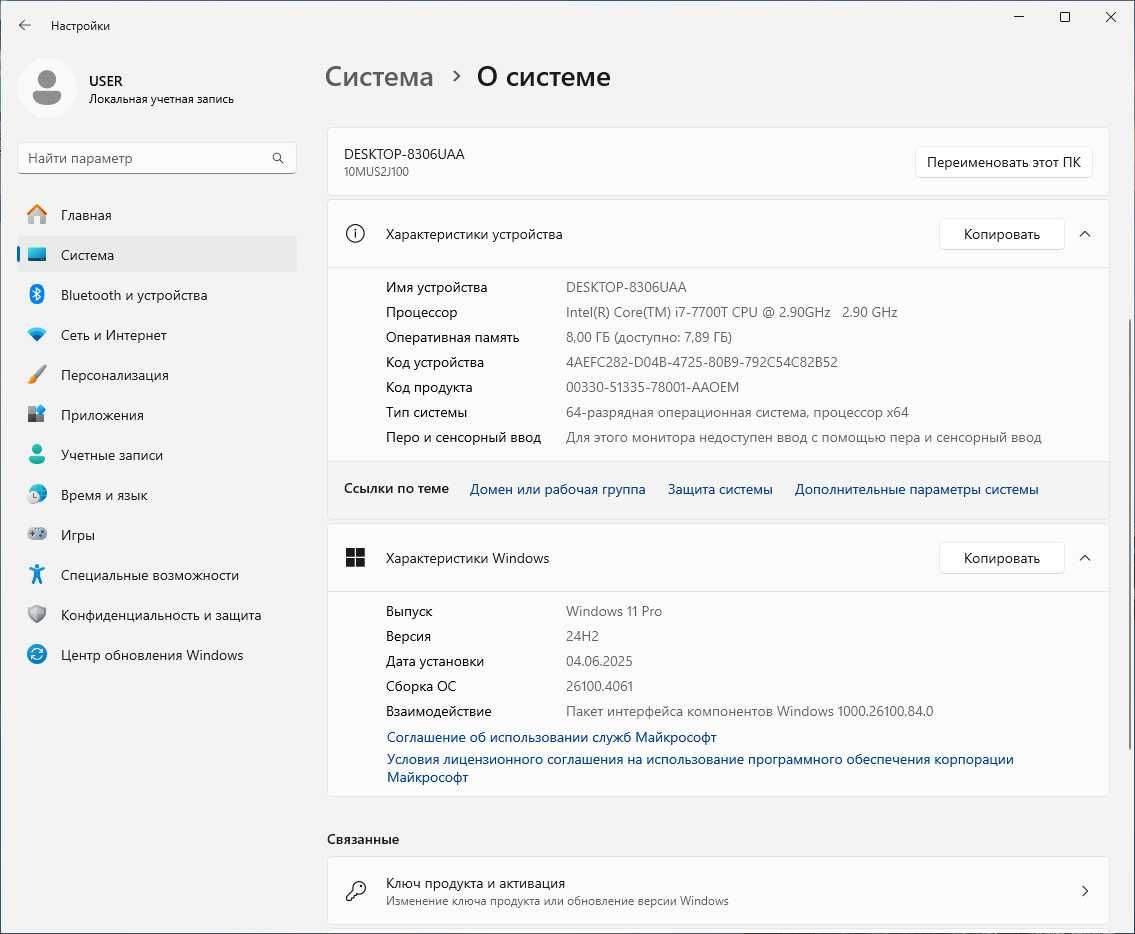Open the Главная settings page
This screenshot has height=934, width=1135.
(157, 215)
